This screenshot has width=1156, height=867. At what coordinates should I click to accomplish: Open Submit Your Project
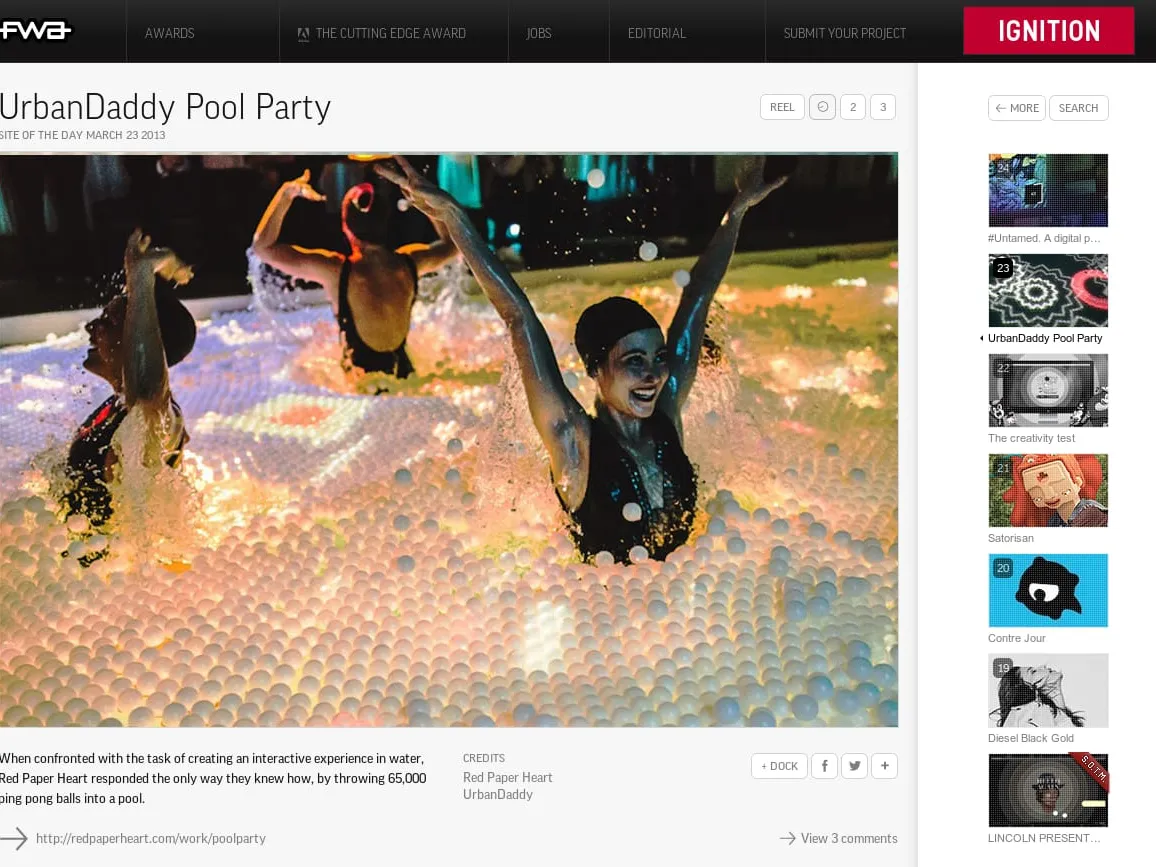click(845, 33)
